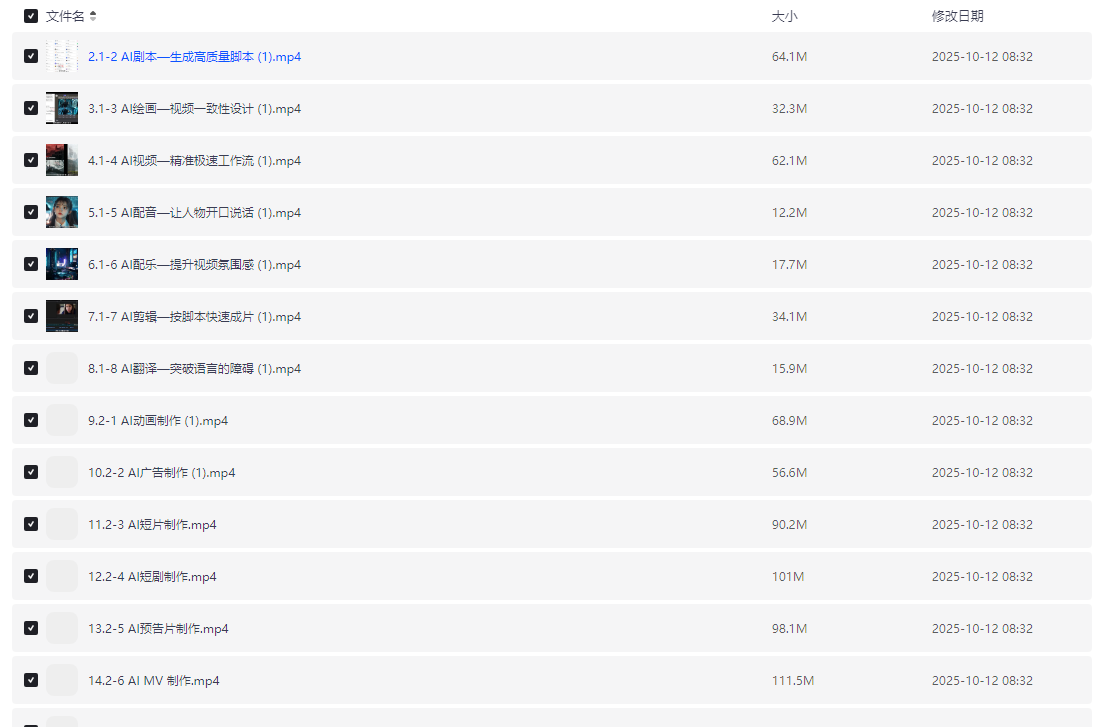Deselect checkbox for 12.2-4 AI短剧制作.mp4
This screenshot has width=1102, height=727.
[31, 576]
